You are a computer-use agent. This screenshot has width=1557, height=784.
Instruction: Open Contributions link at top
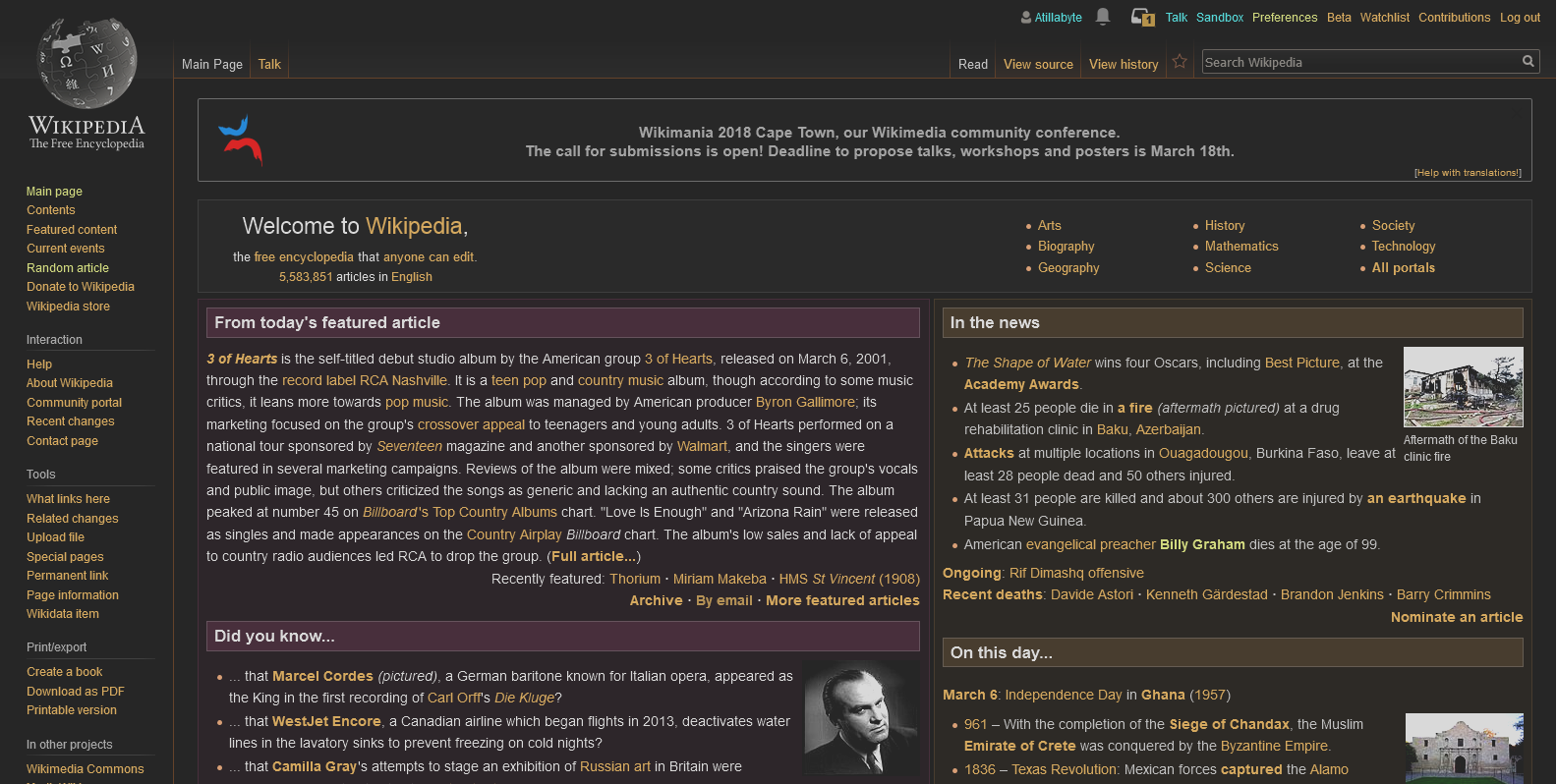[x=1455, y=18]
